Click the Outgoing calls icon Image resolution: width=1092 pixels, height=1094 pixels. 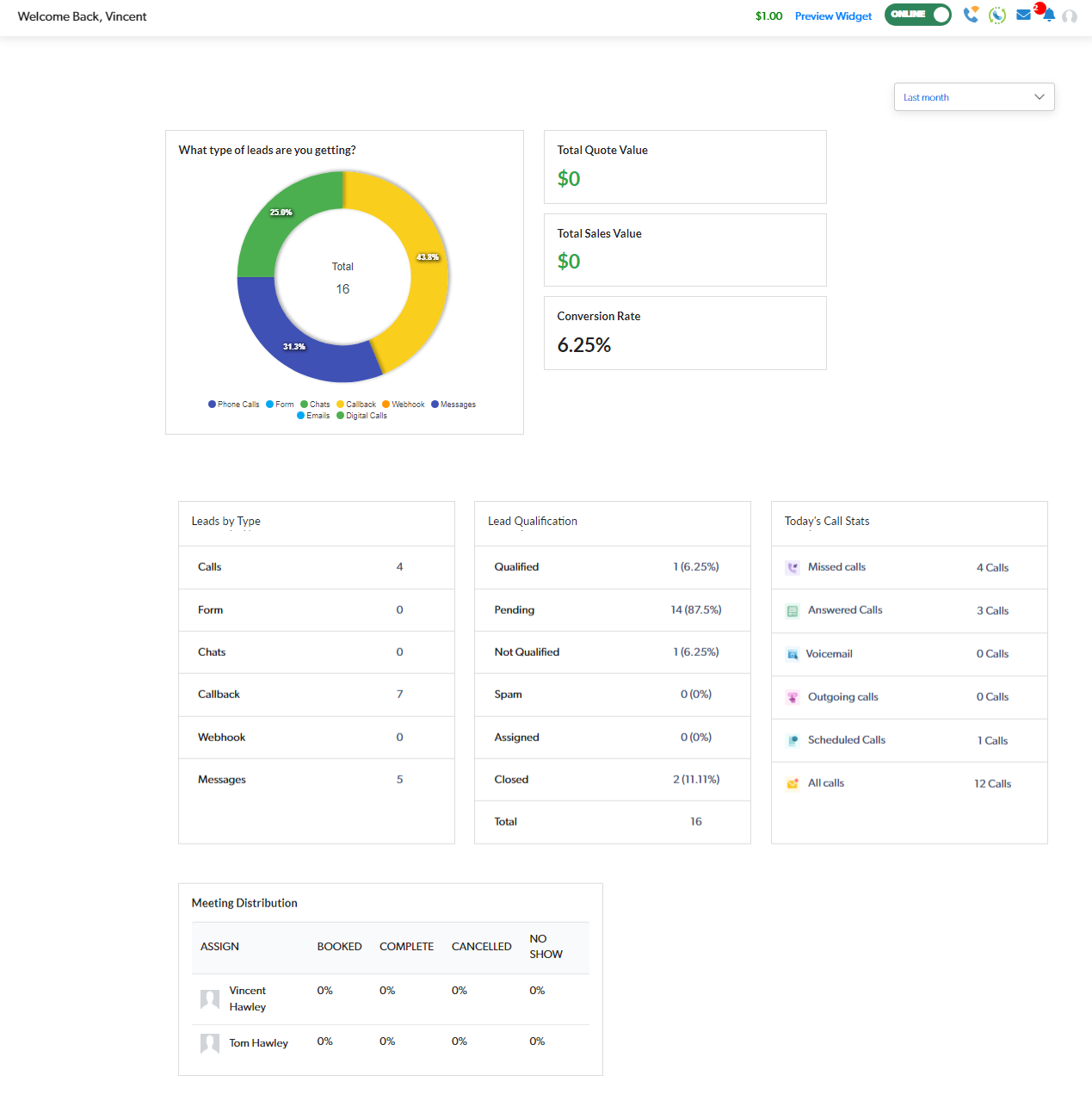coord(793,697)
